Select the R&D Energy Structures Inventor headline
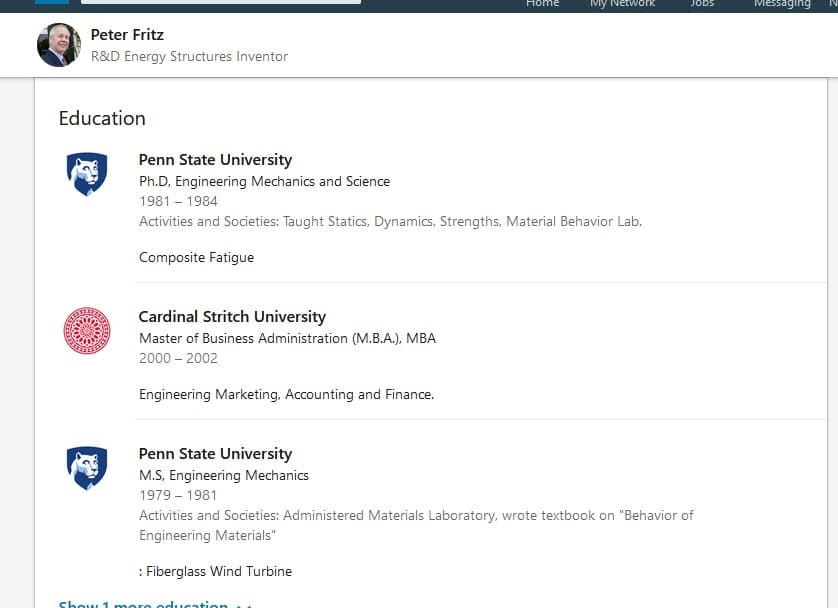 coord(189,57)
